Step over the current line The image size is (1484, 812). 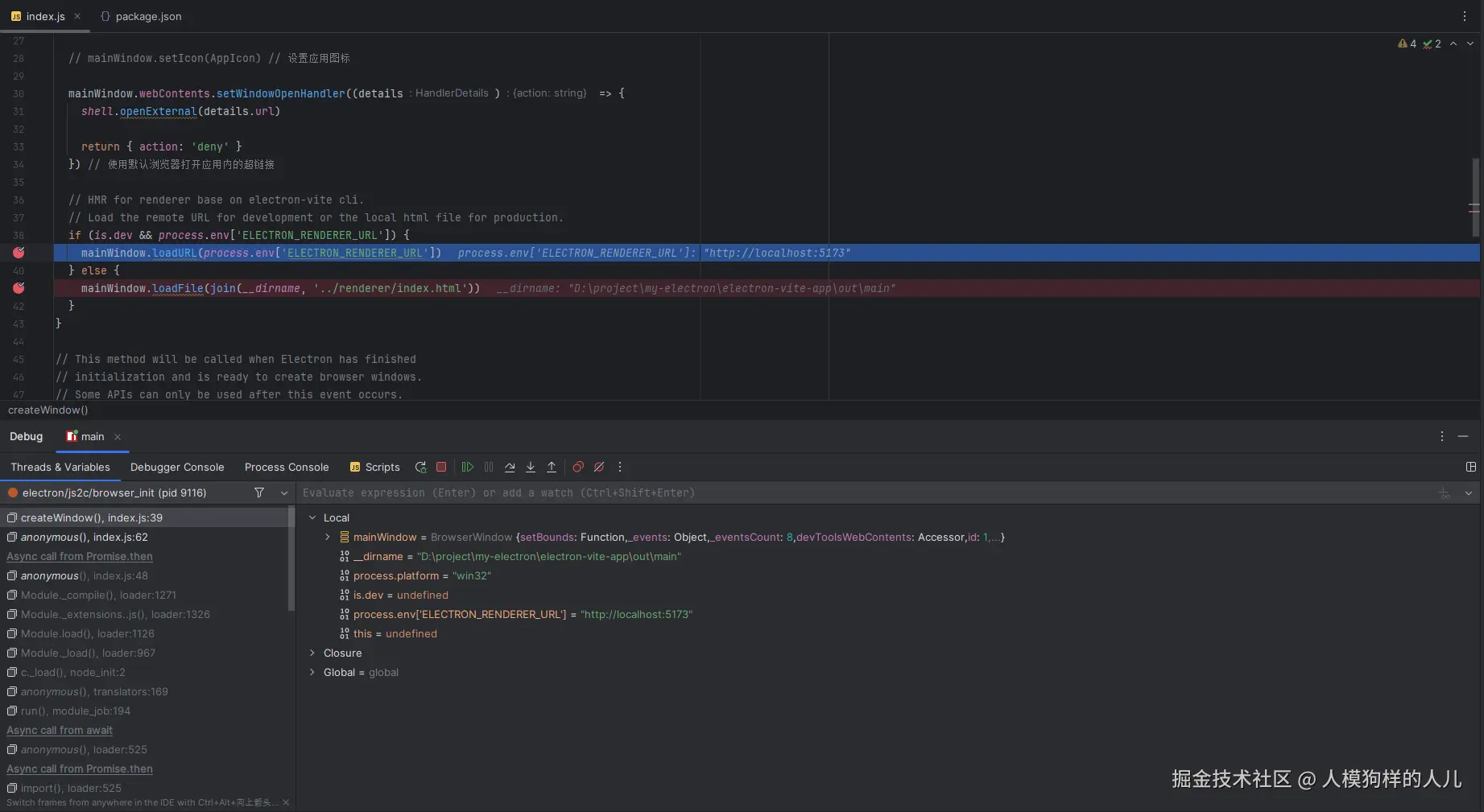[510, 467]
